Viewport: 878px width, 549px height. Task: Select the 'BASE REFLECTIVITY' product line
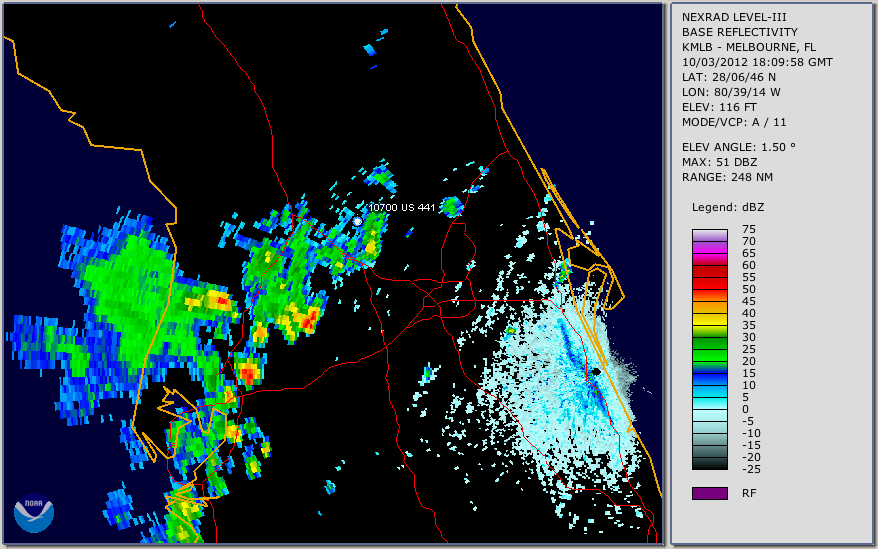point(739,32)
